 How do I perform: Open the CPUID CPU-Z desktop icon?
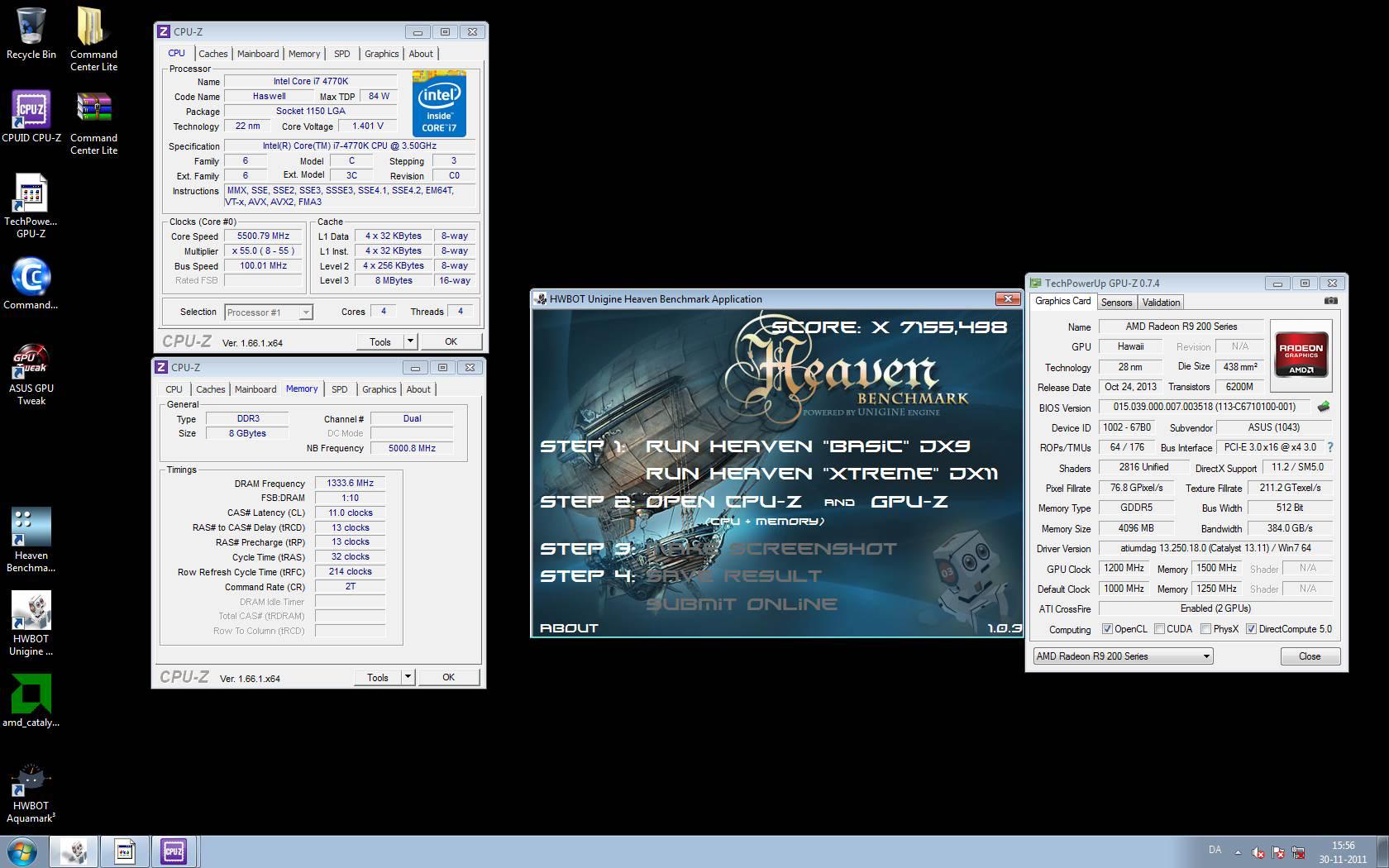(x=31, y=111)
